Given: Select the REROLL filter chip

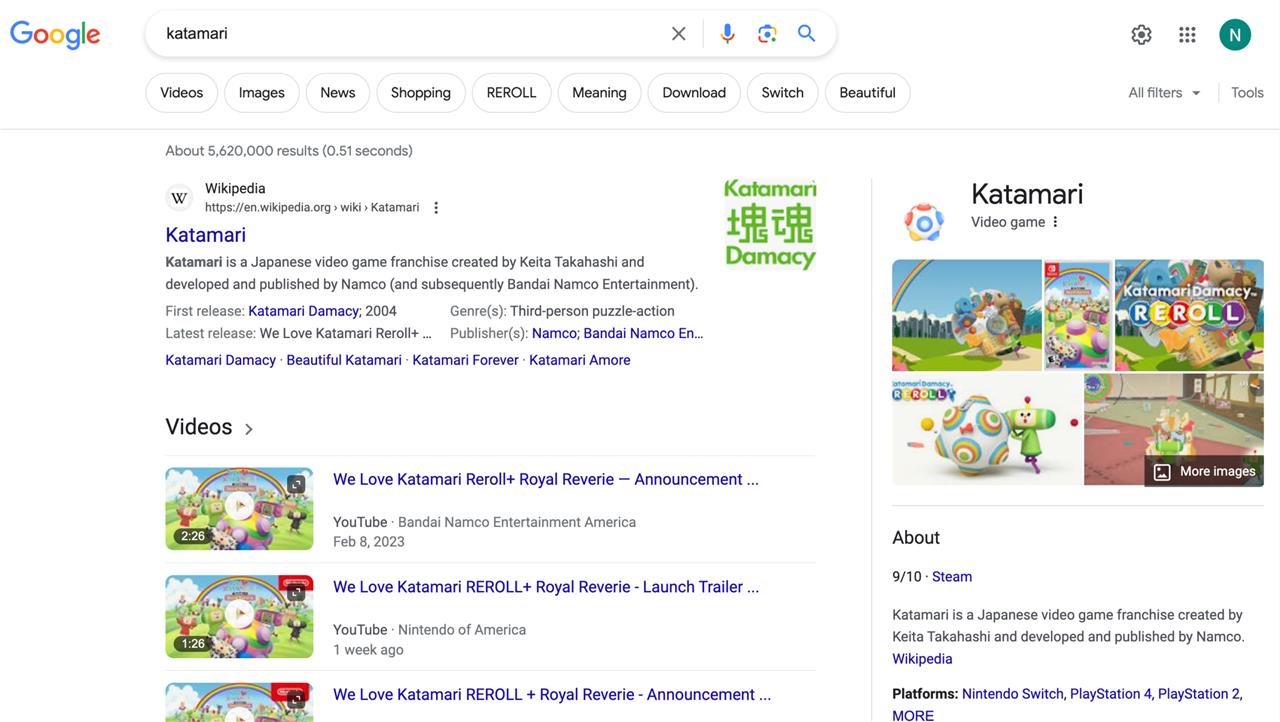Looking at the screenshot, I should (x=511, y=93).
